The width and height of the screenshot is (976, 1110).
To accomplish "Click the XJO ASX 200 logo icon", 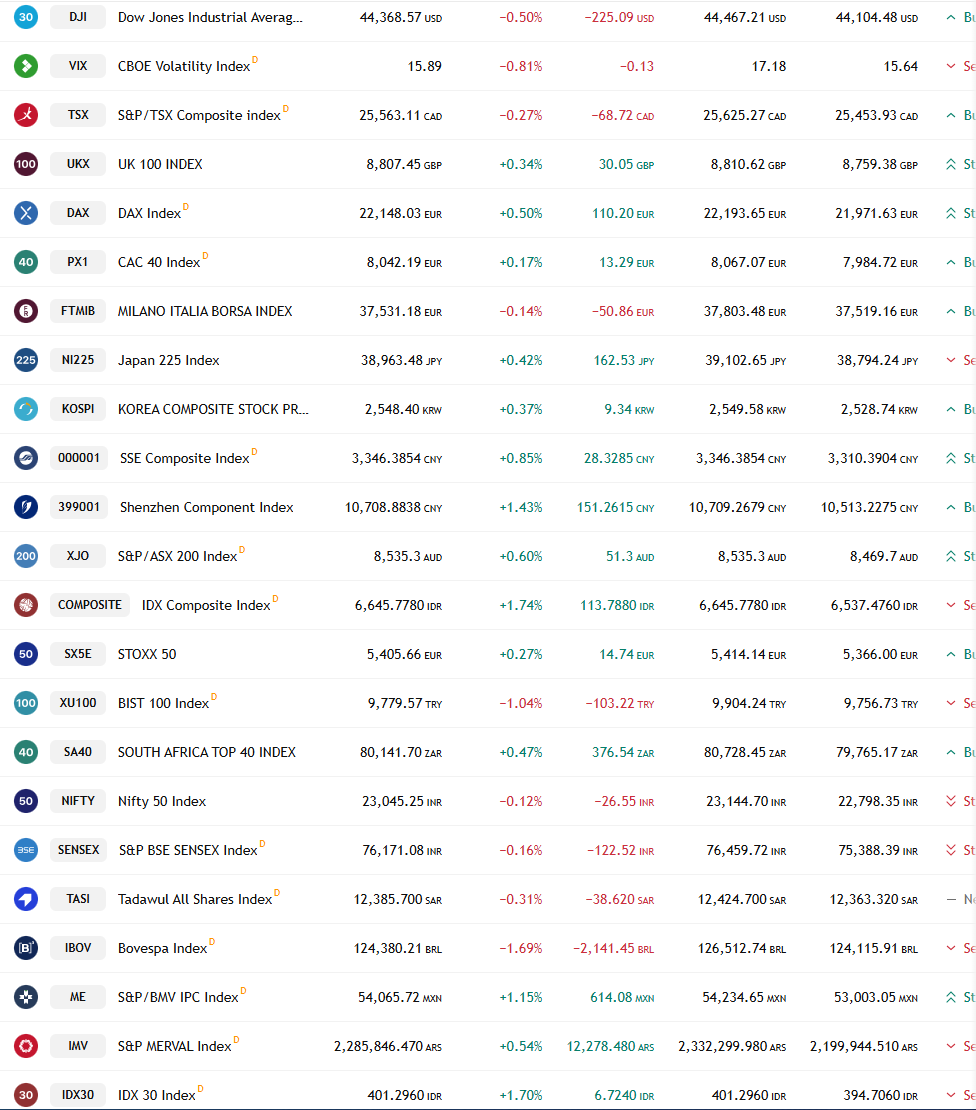I will click(x=26, y=556).
